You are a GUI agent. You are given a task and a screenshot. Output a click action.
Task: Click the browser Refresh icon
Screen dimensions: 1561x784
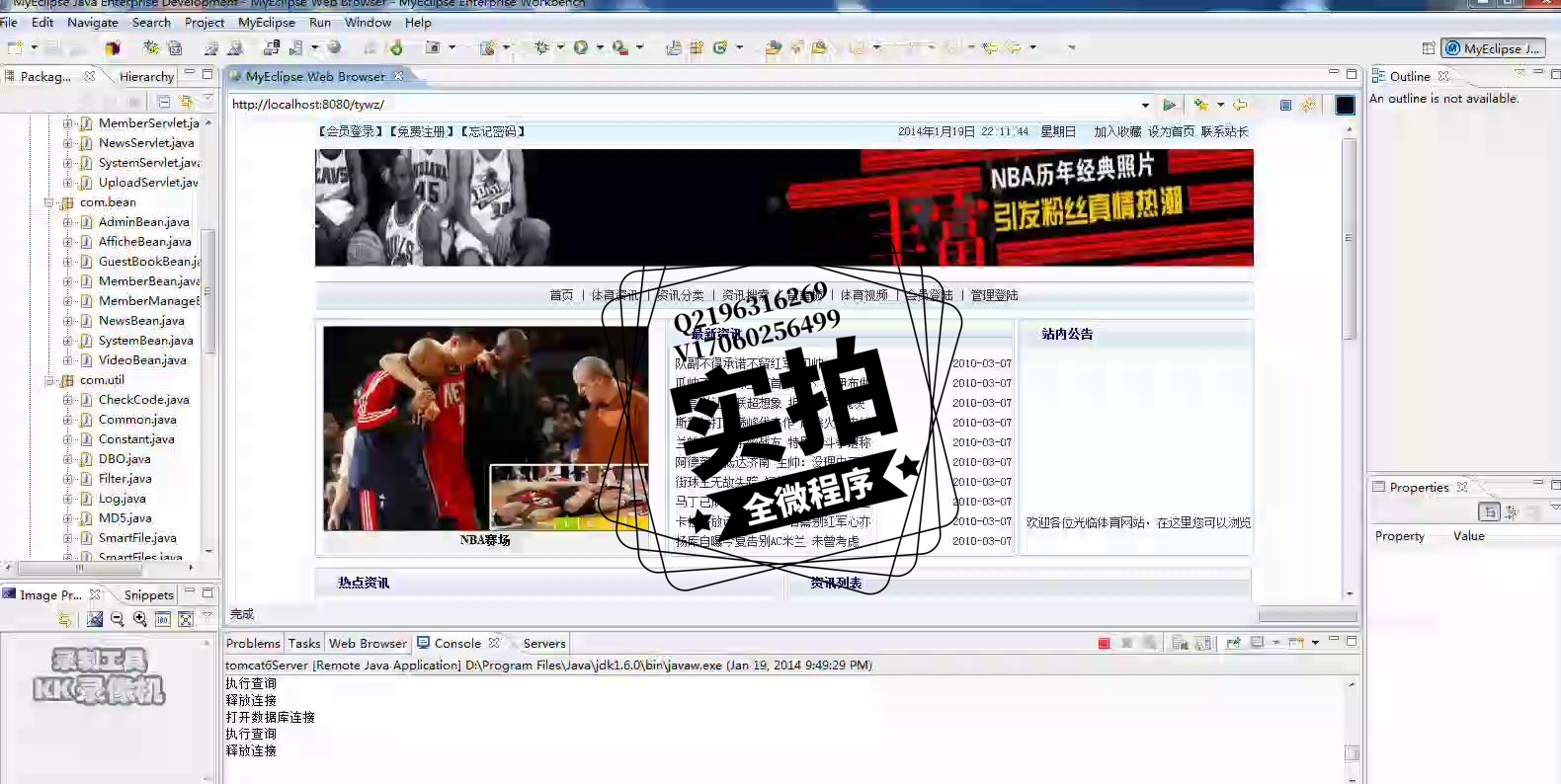1308,105
